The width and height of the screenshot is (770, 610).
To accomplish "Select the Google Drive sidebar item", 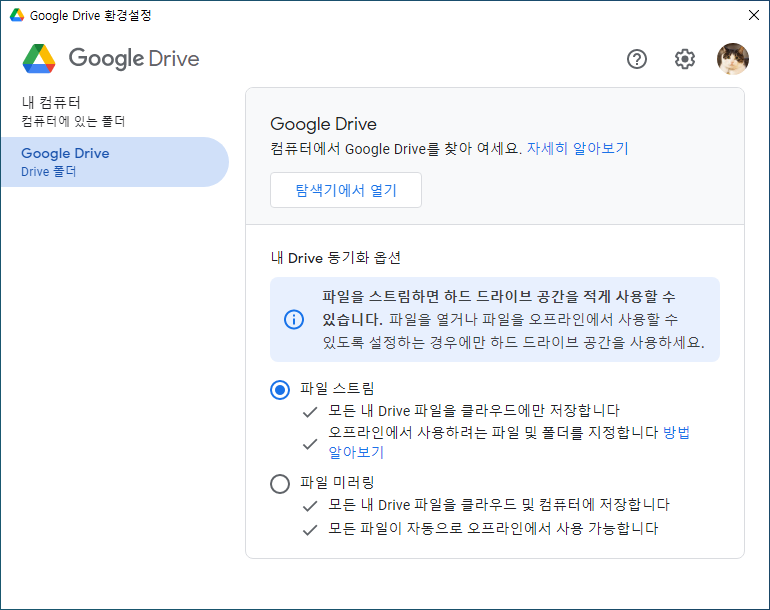I will (115, 162).
